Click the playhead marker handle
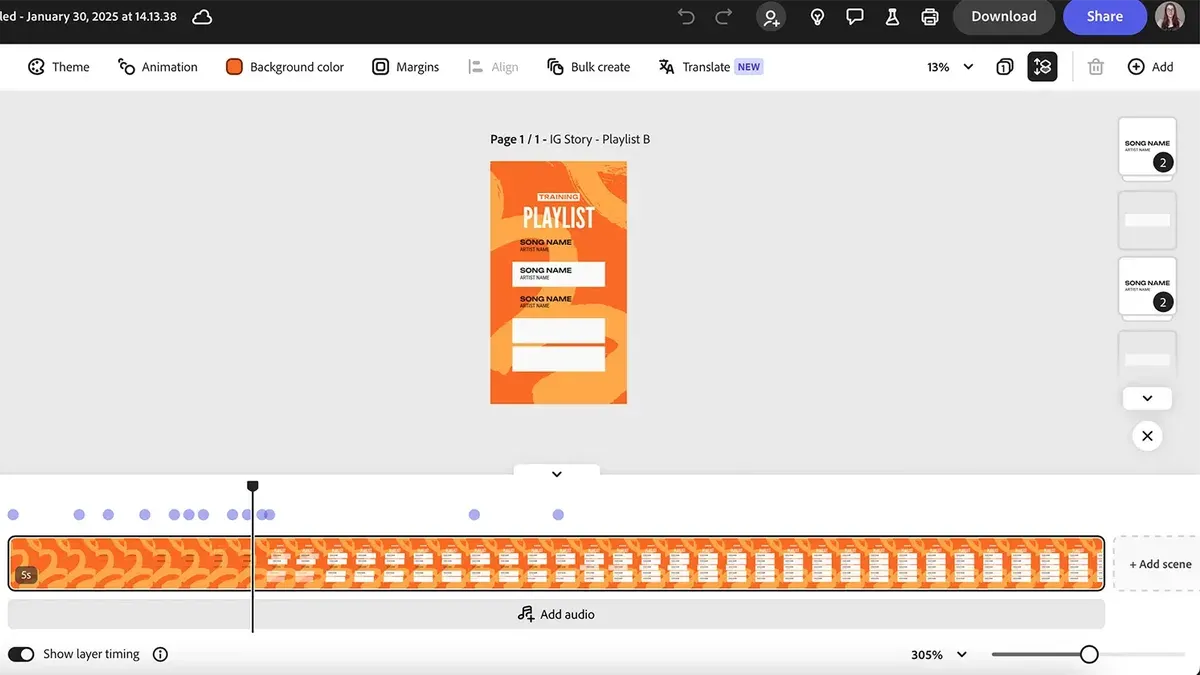The height and width of the screenshot is (675, 1200). [253, 486]
